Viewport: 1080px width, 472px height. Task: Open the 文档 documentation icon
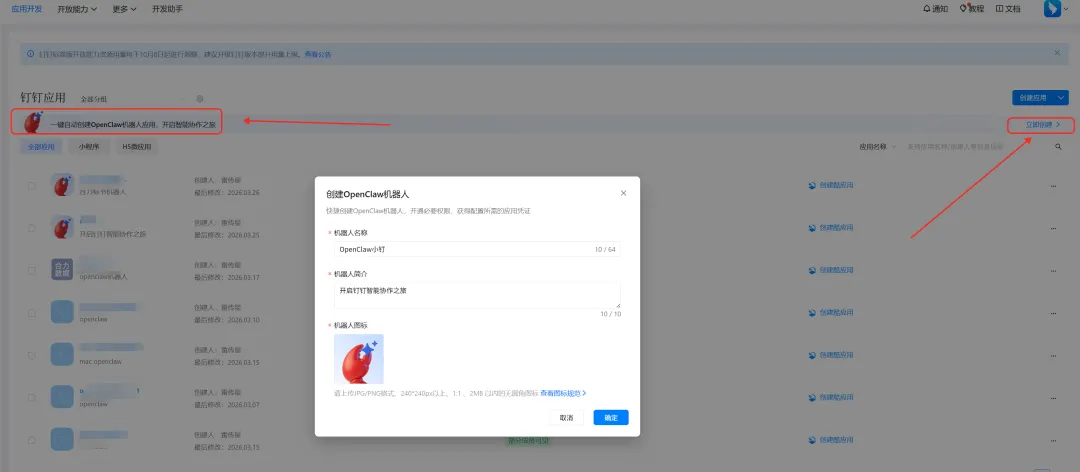point(1008,9)
